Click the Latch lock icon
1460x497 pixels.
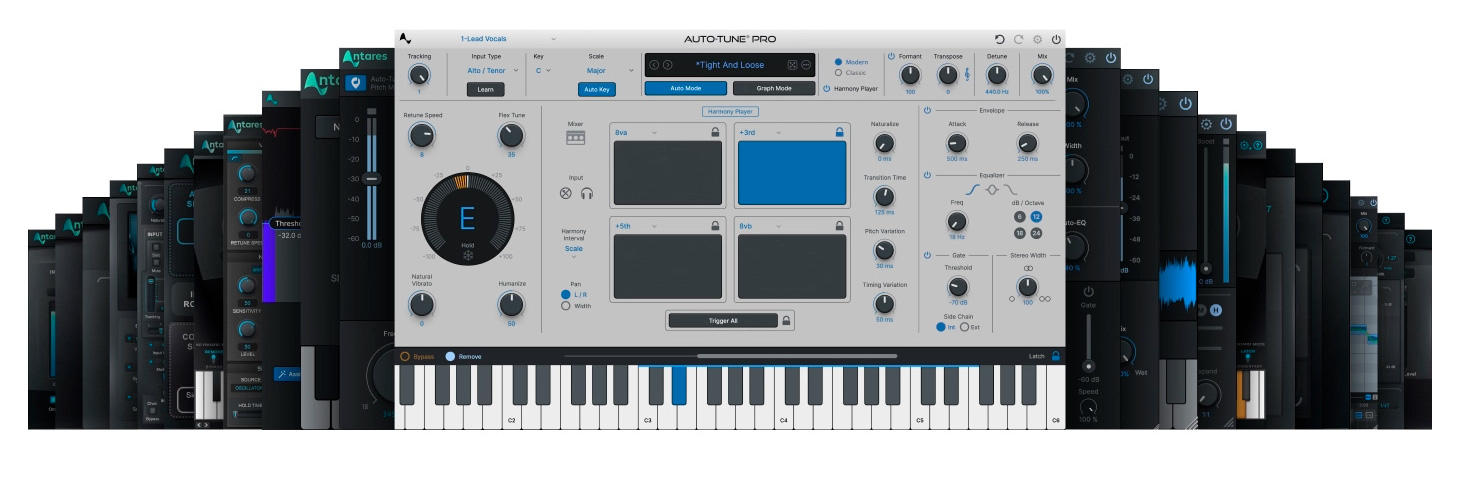(x=1055, y=356)
